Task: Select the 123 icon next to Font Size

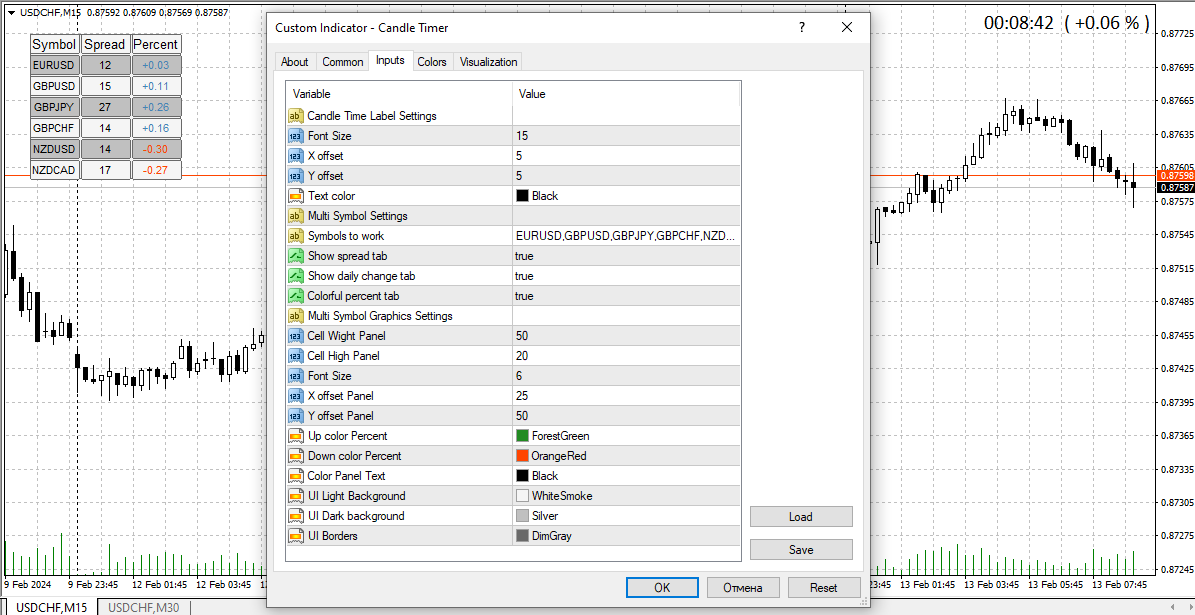Action: tap(296, 136)
